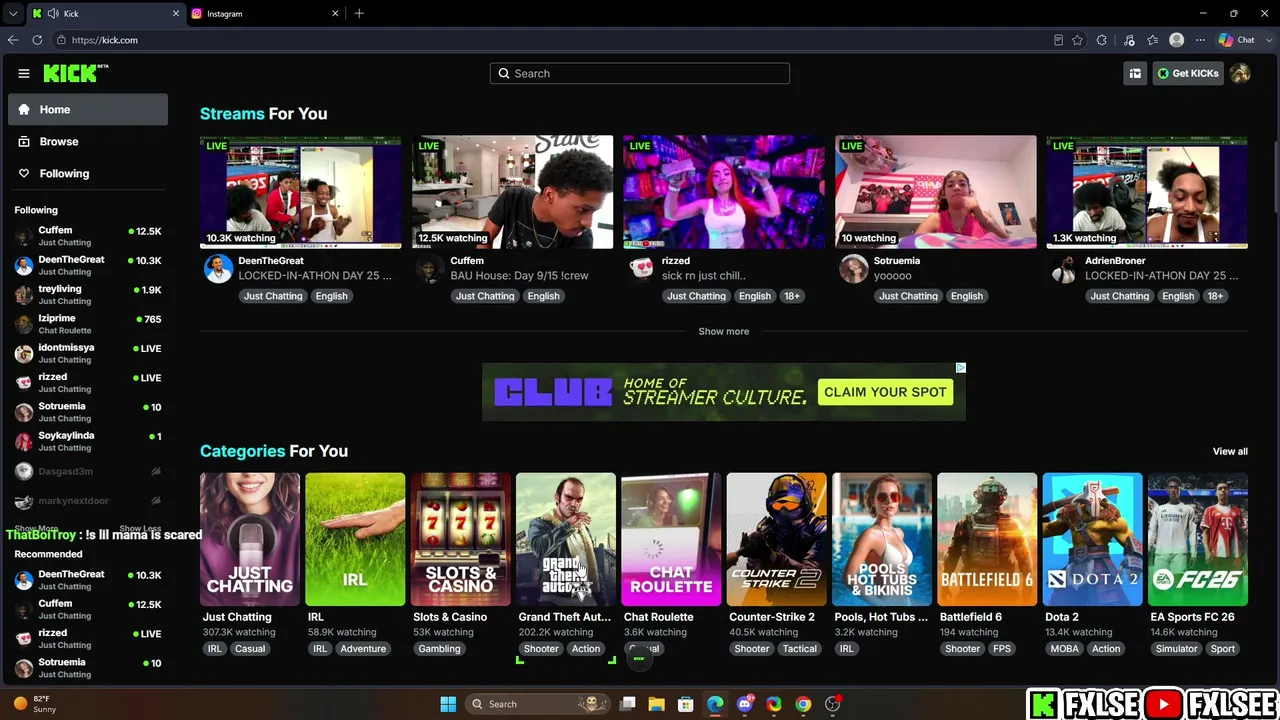The height and width of the screenshot is (720, 1280).
Task: Open the Kick hamburger sidebar menu
Action: point(24,73)
